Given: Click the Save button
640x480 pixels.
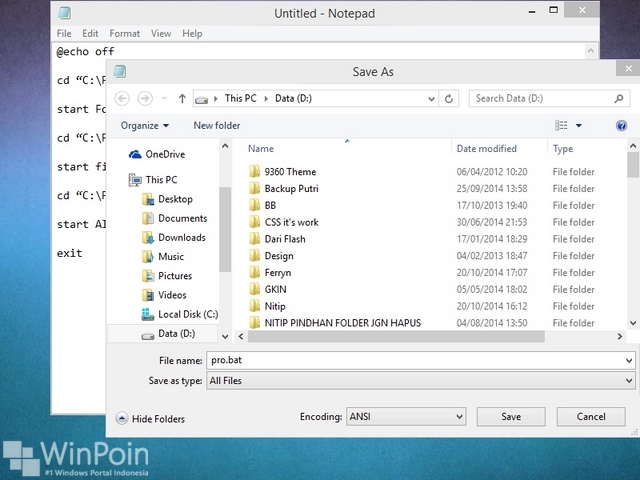Looking at the screenshot, I should point(511,416).
